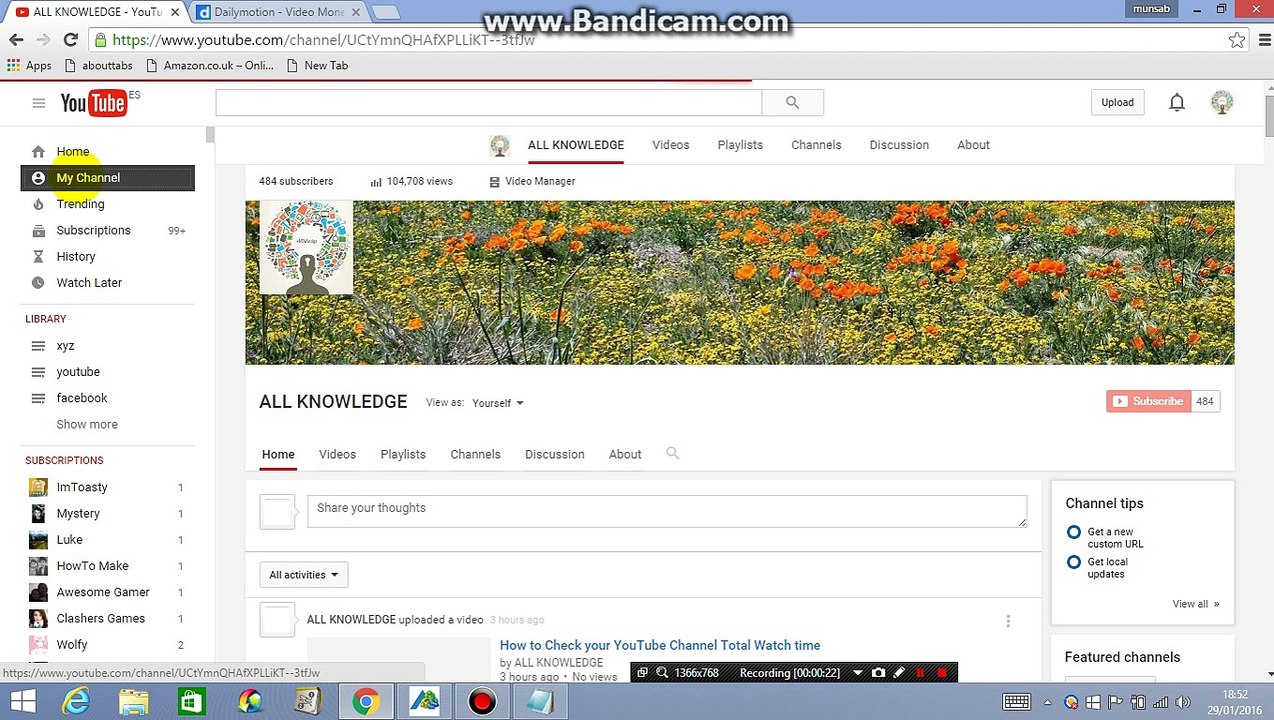Click the Watch Later clock icon
The height and width of the screenshot is (720, 1274).
point(38,283)
